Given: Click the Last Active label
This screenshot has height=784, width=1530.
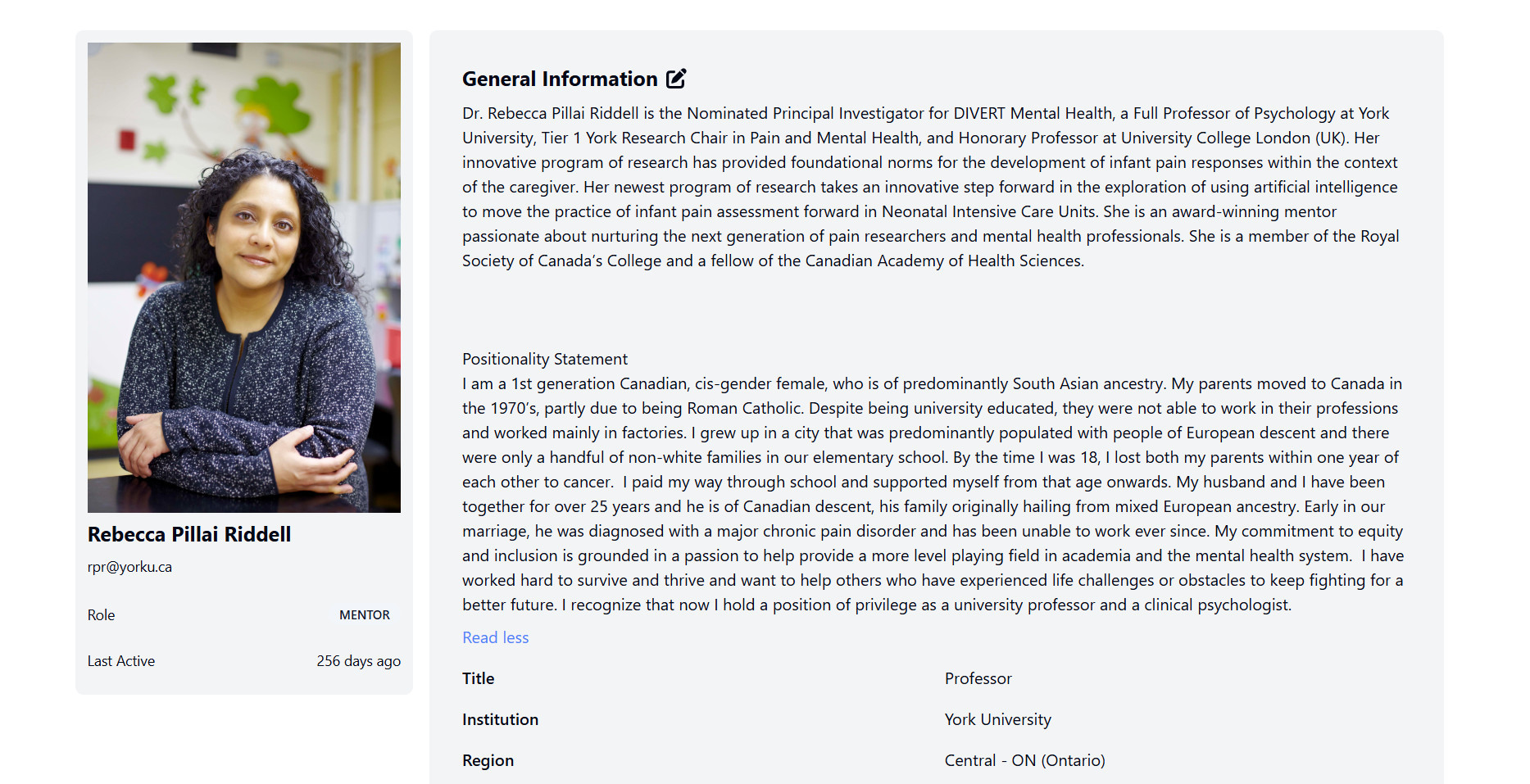Looking at the screenshot, I should point(121,661).
